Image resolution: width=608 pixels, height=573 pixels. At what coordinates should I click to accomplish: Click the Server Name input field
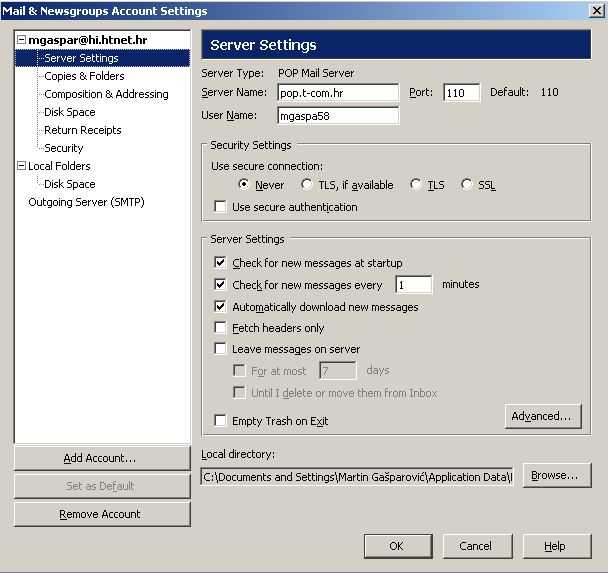pyautogui.click(x=338, y=93)
